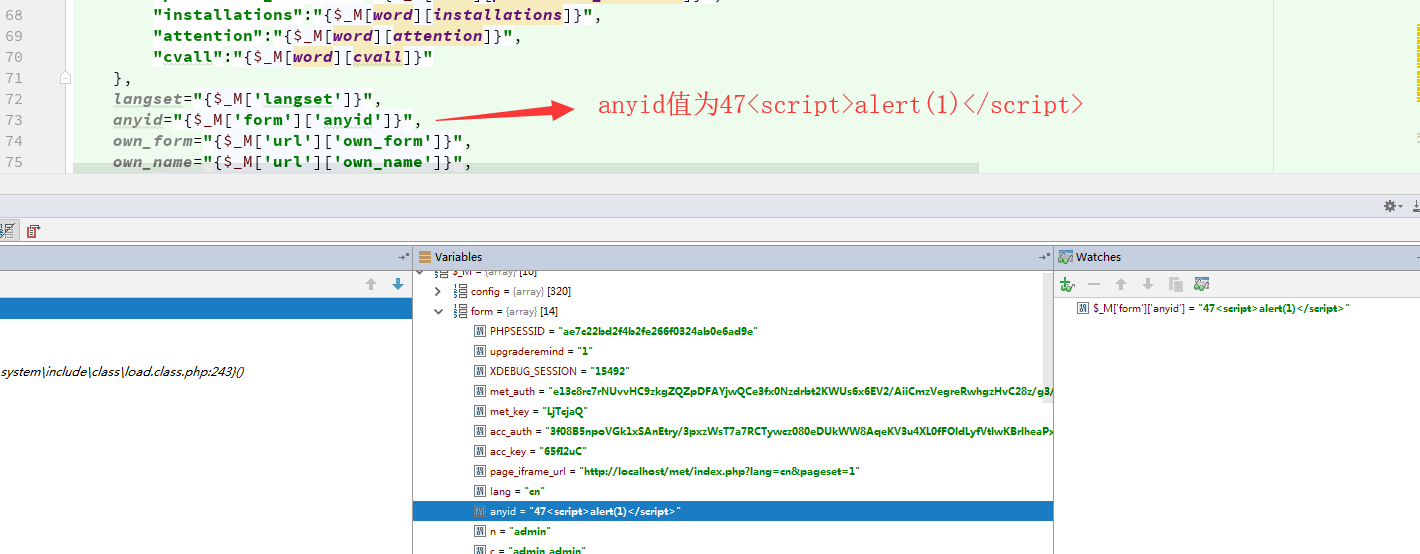The image size is (1420, 554).
Task: Select the n = "admin" variable row
Action: click(732, 531)
